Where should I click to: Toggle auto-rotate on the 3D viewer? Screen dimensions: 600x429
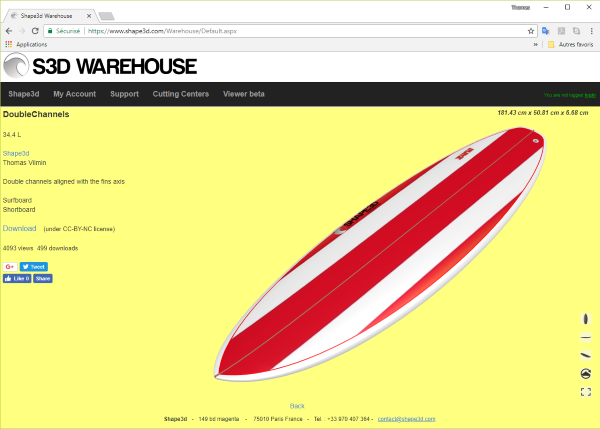pyautogui.click(x=586, y=373)
